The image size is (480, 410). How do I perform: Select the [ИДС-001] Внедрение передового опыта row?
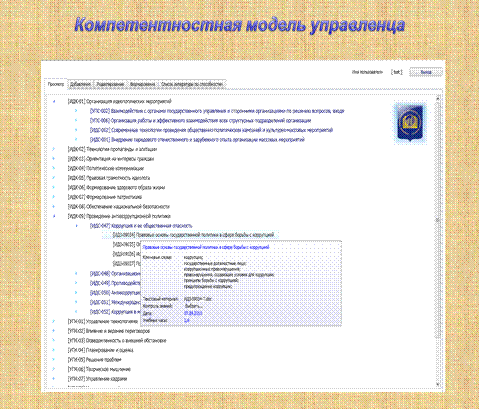(x=197, y=140)
